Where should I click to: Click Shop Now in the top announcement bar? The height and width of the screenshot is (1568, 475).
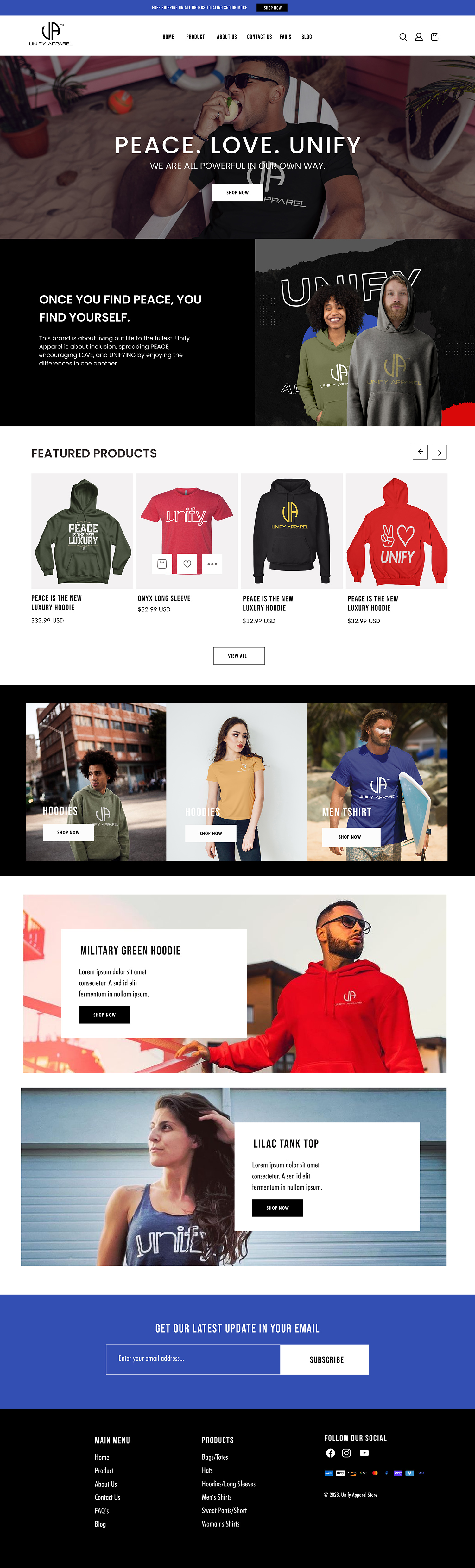click(272, 8)
